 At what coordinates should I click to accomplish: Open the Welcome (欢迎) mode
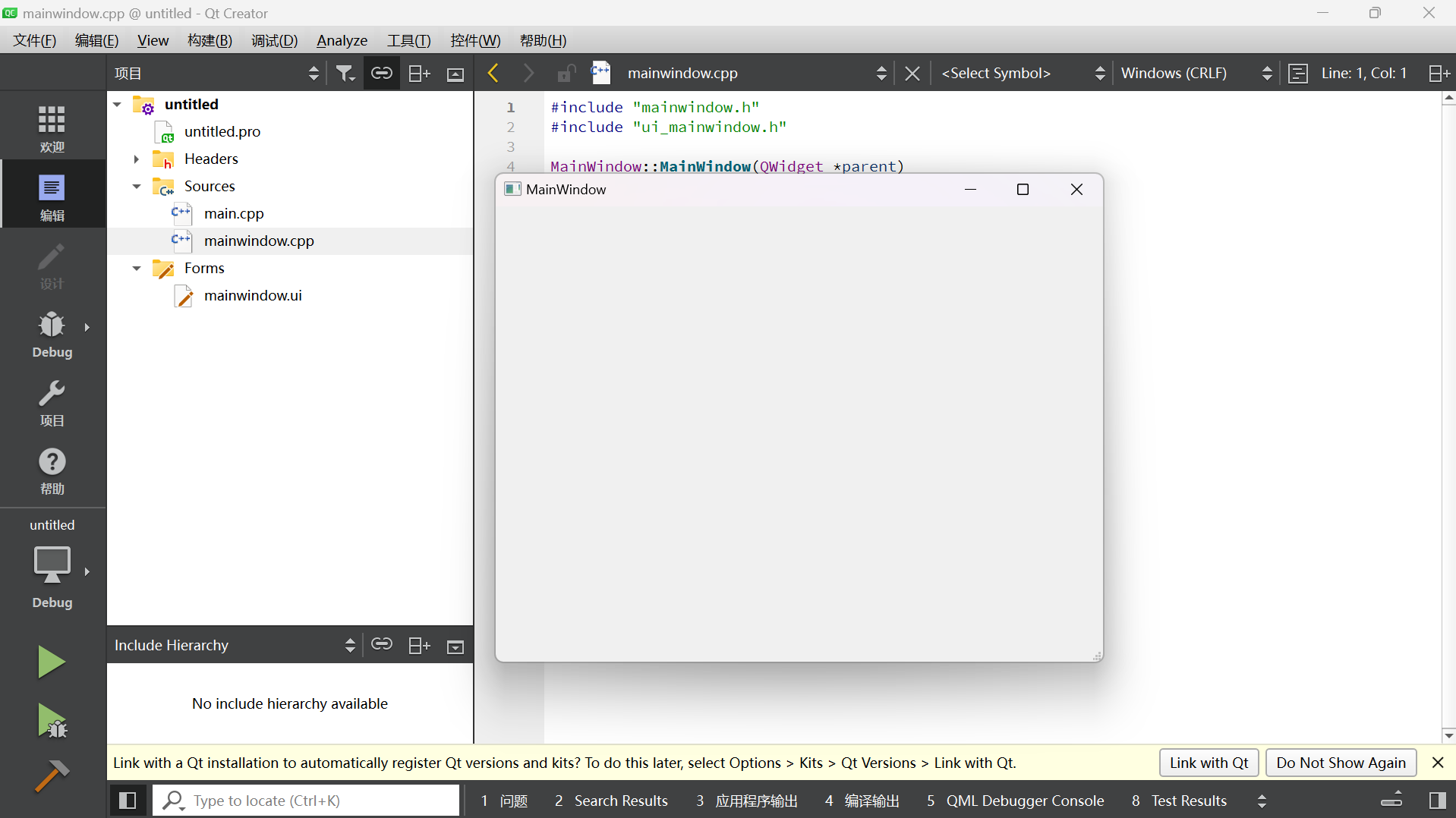pyautogui.click(x=52, y=127)
